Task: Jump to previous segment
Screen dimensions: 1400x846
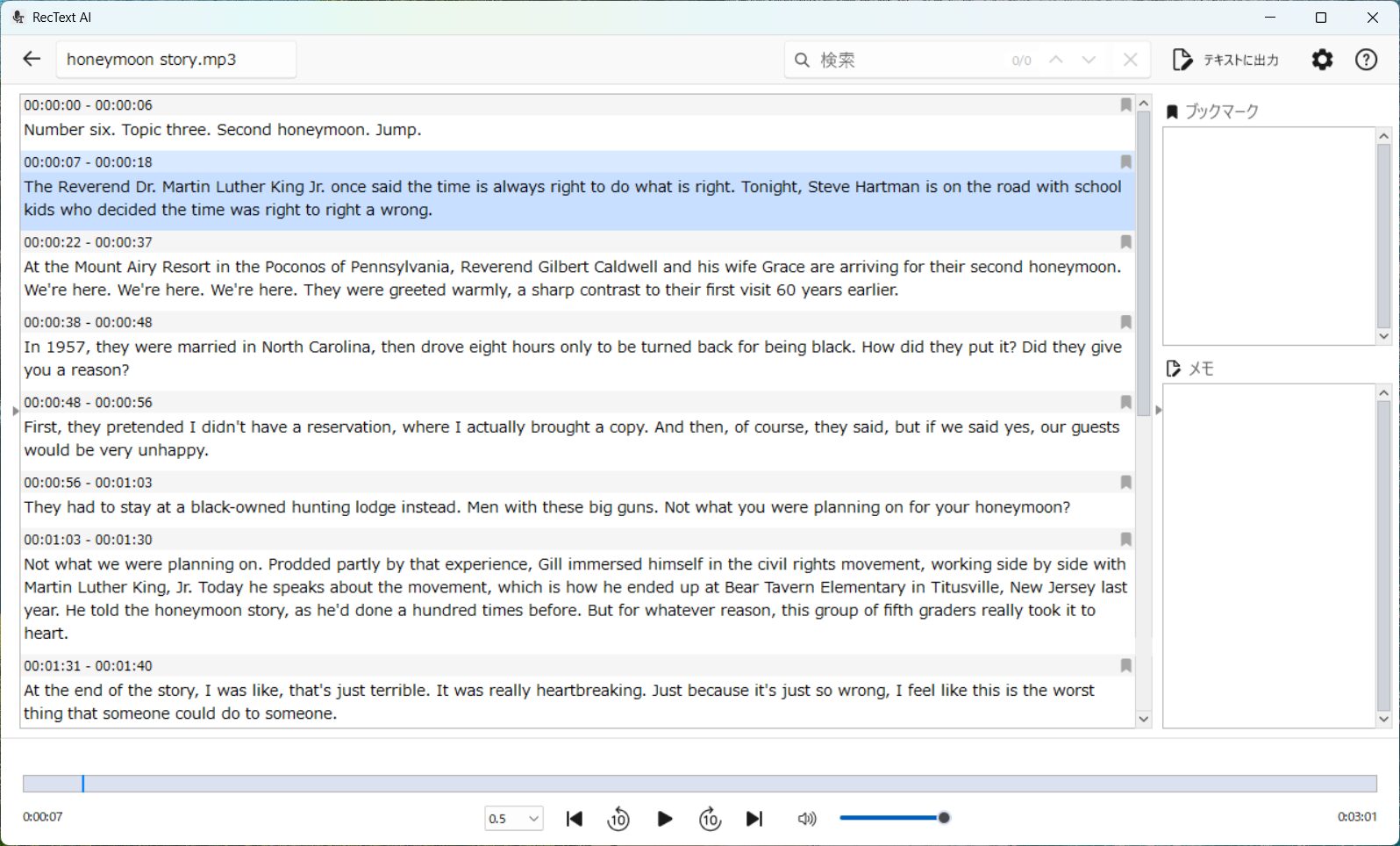Action: pyautogui.click(x=575, y=819)
